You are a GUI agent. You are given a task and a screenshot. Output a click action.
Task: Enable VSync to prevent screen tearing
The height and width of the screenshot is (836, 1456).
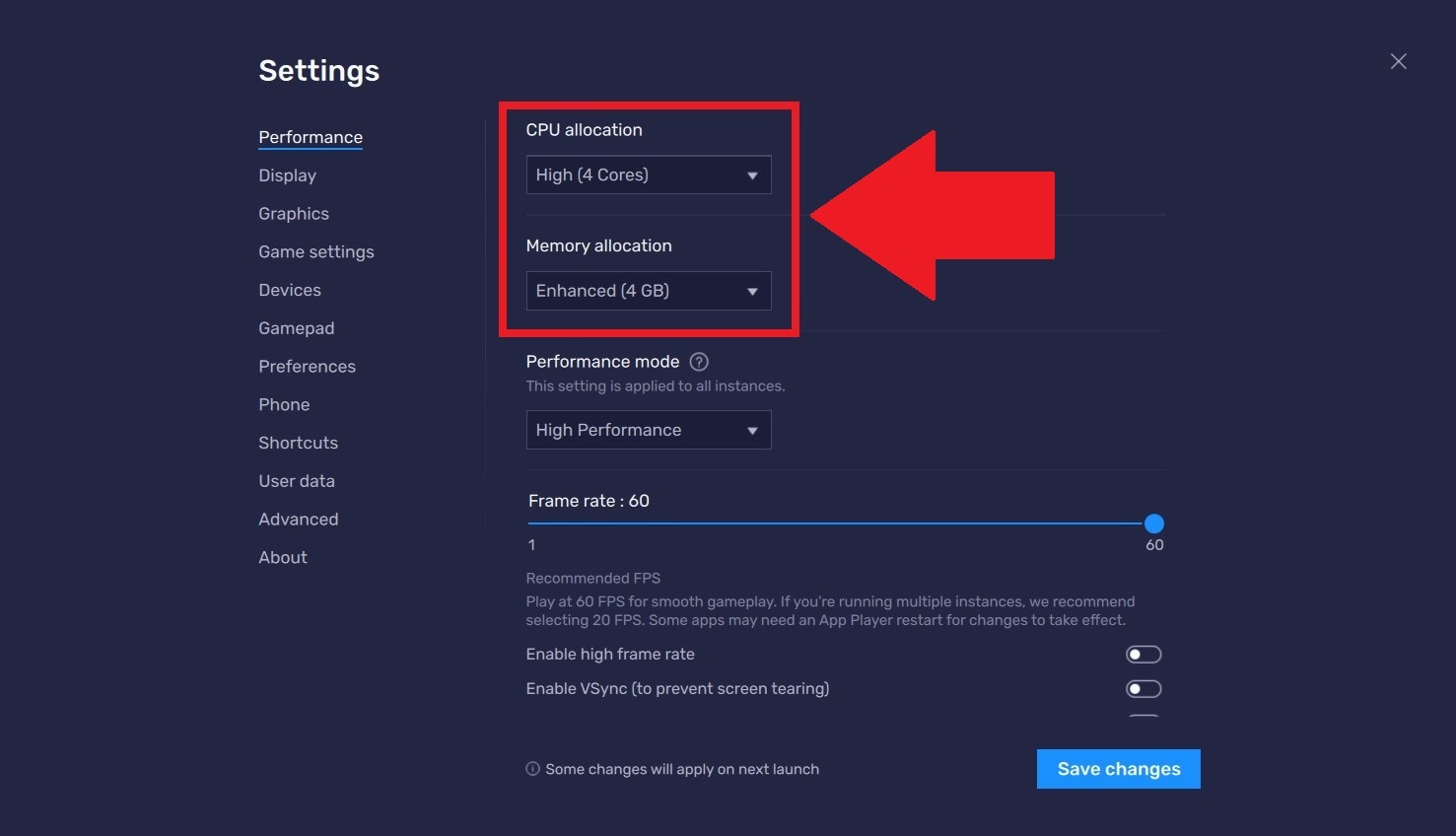pyautogui.click(x=1144, y=689)
